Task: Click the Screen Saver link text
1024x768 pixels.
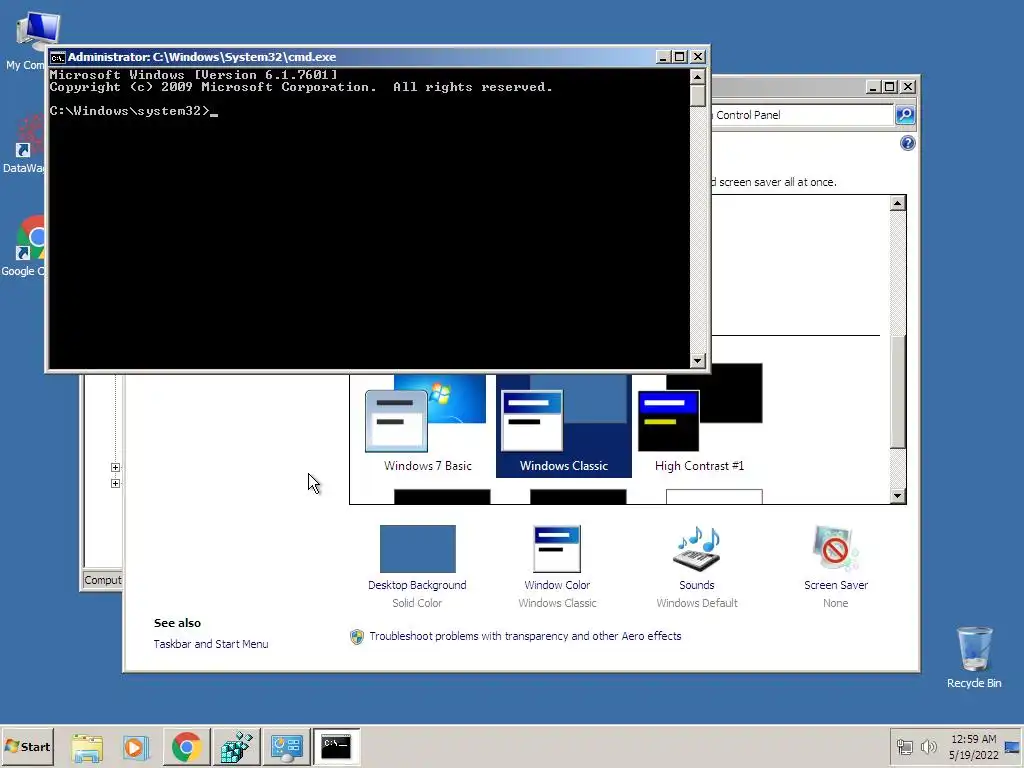Action: (x=836, y=585)
